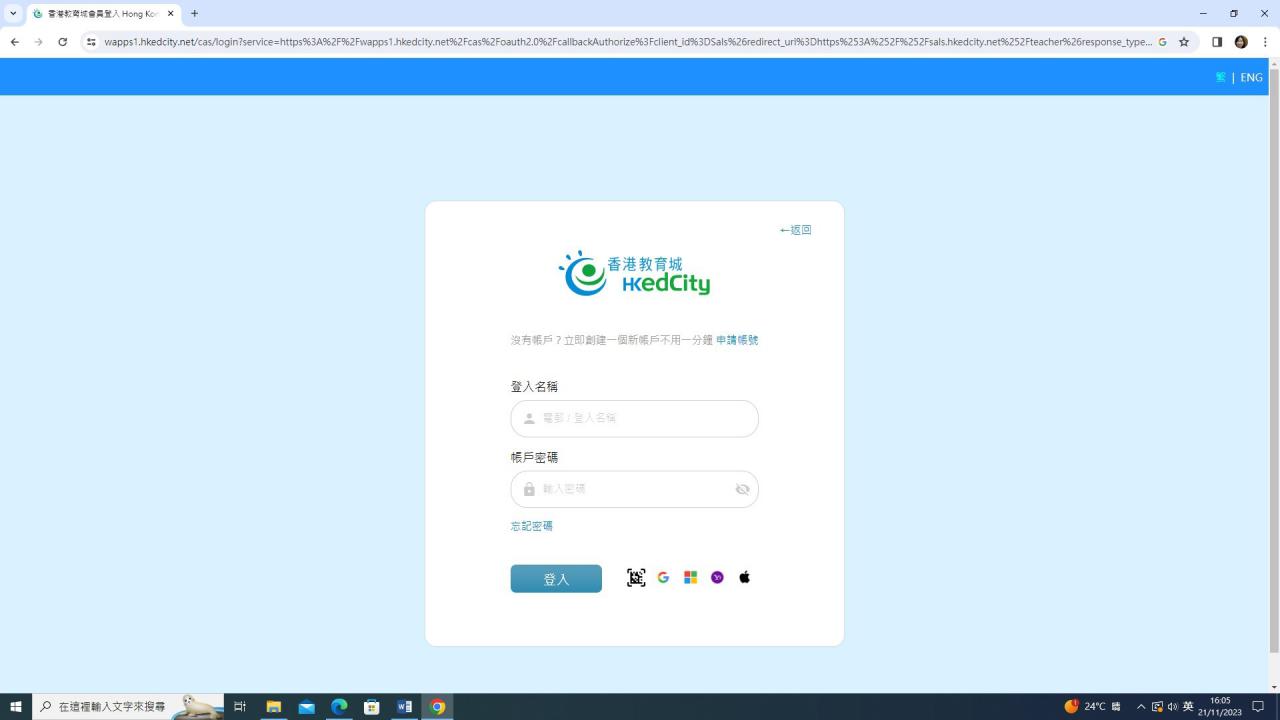Open File Explorer from taskbar

click(x=273, y=707)
